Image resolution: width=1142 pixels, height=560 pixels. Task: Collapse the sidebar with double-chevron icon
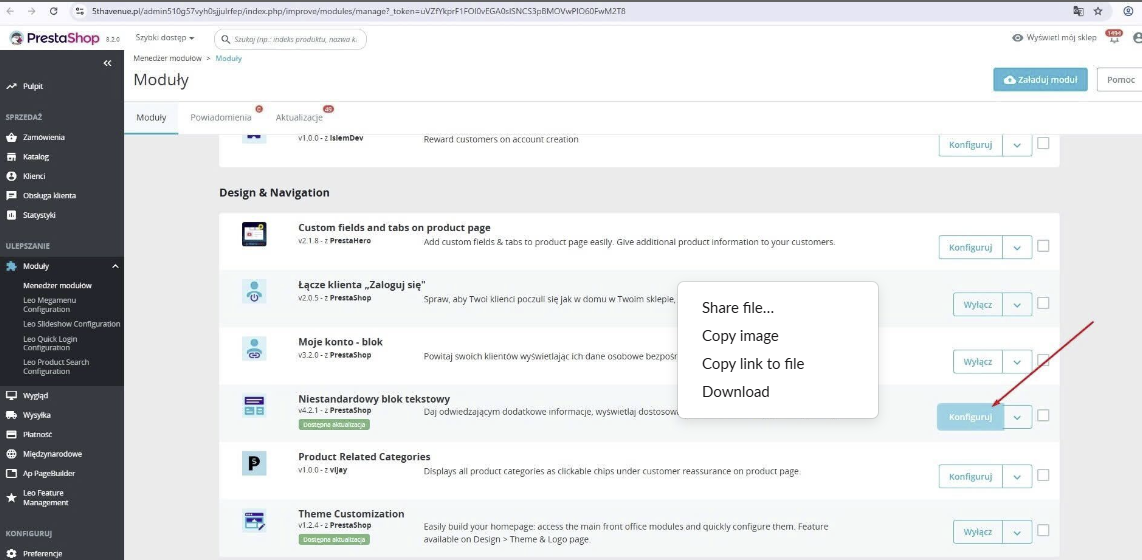point(107,63)
